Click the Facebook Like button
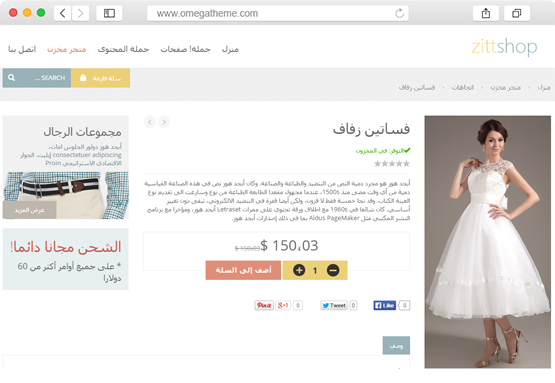Image resolution: width=555 pixels, height=383 pixels. tap(384, 305)
